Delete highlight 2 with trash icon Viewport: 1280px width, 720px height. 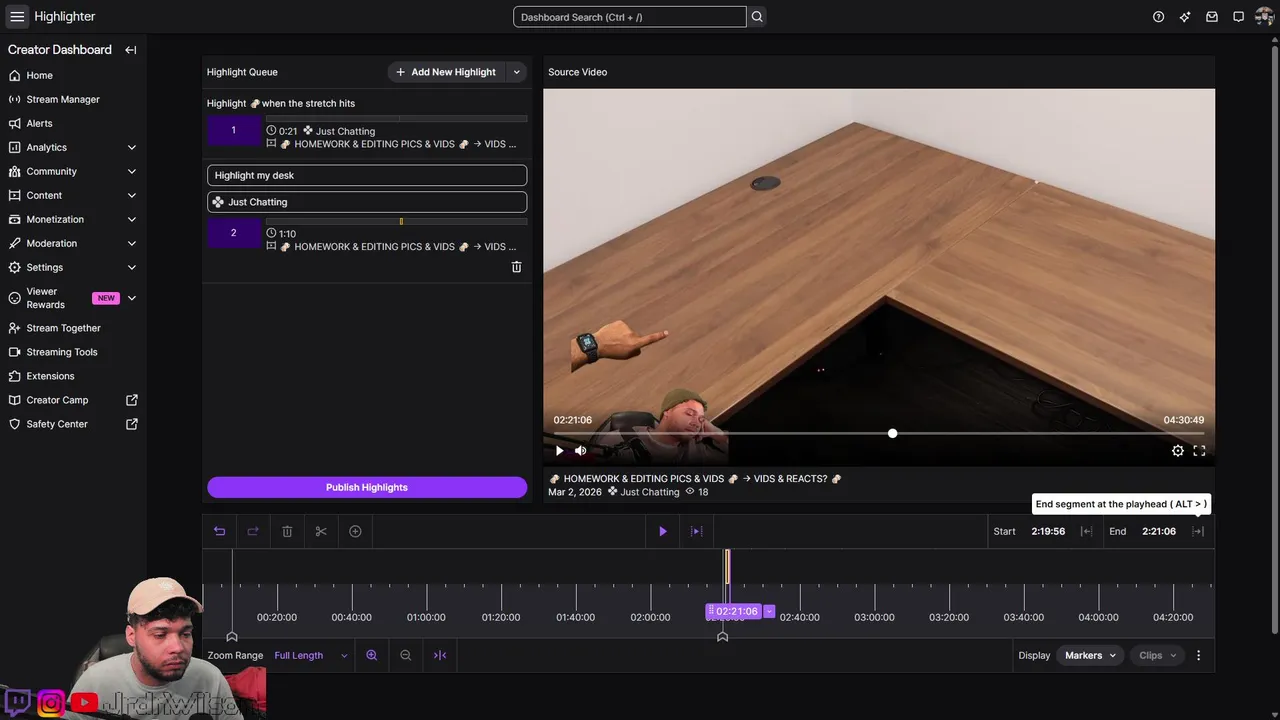(517, 267)
